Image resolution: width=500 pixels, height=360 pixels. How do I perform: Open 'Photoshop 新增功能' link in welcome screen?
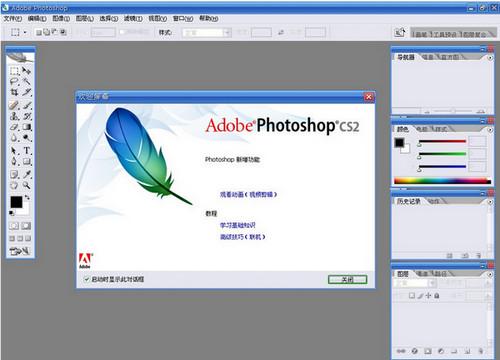pos(232,159)
